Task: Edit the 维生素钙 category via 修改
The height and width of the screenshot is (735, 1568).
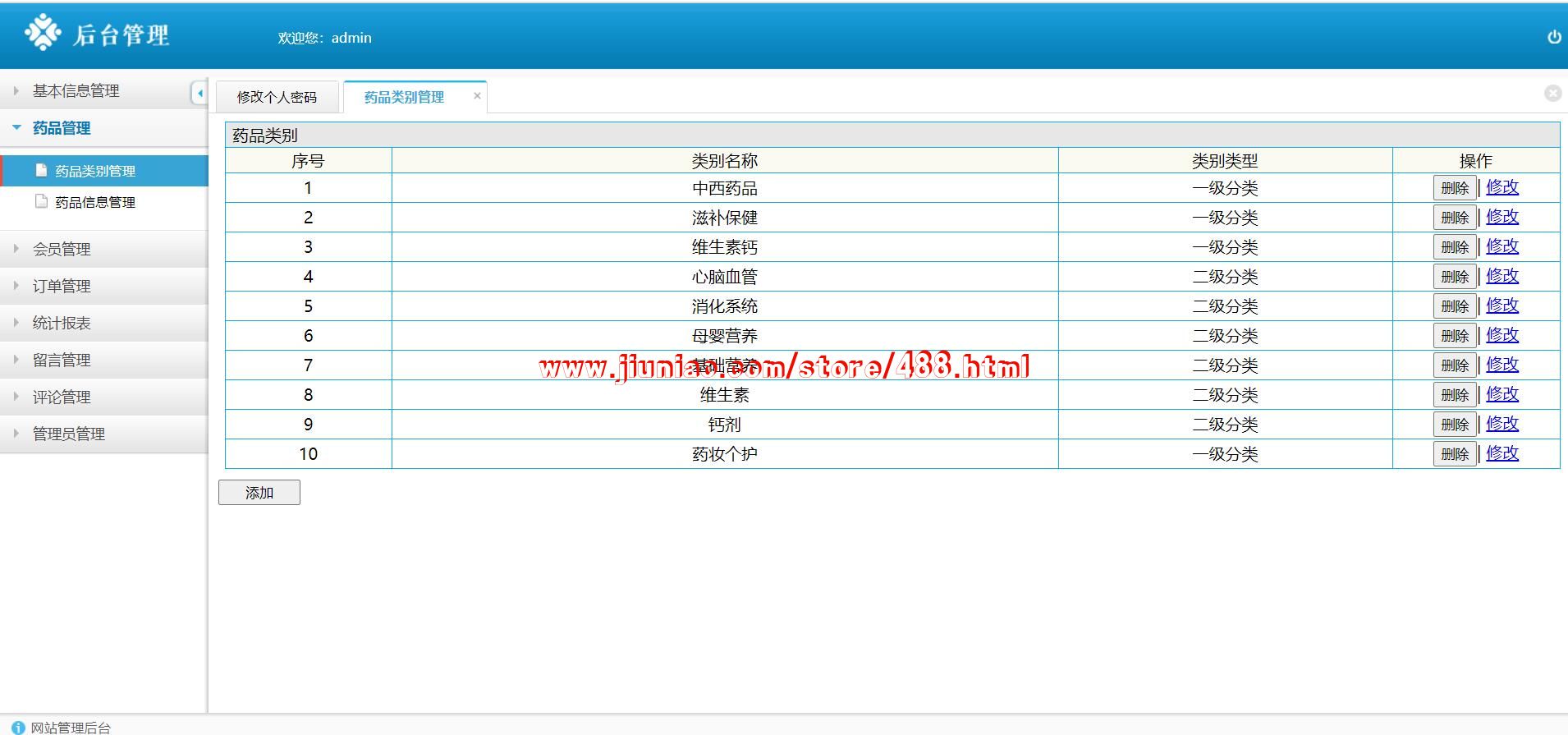Action: pos(1502,246)
